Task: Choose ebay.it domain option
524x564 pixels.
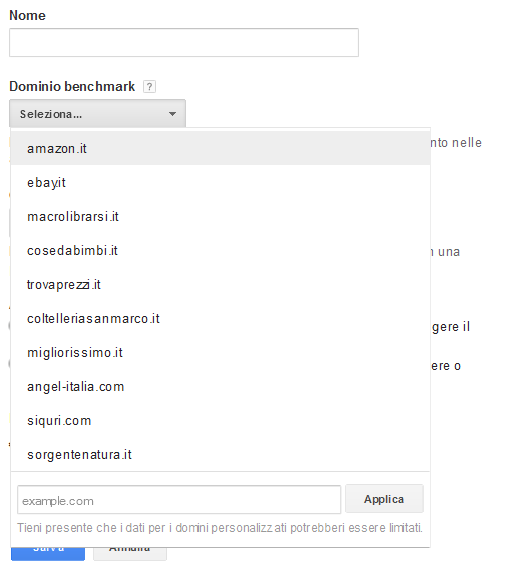Action: [220, 182]
